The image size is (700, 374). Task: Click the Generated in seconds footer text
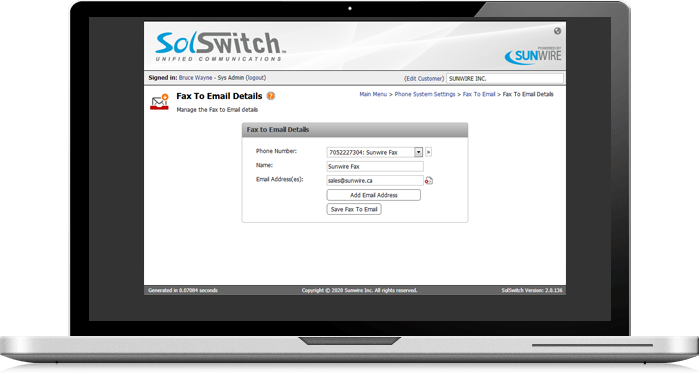[183, 291]
